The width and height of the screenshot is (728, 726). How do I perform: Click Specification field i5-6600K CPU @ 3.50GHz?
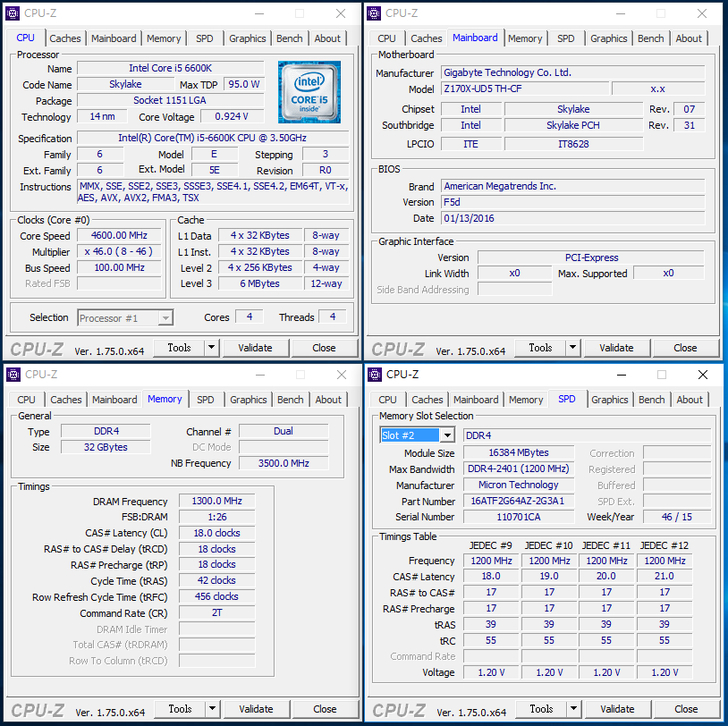point(213,138)
